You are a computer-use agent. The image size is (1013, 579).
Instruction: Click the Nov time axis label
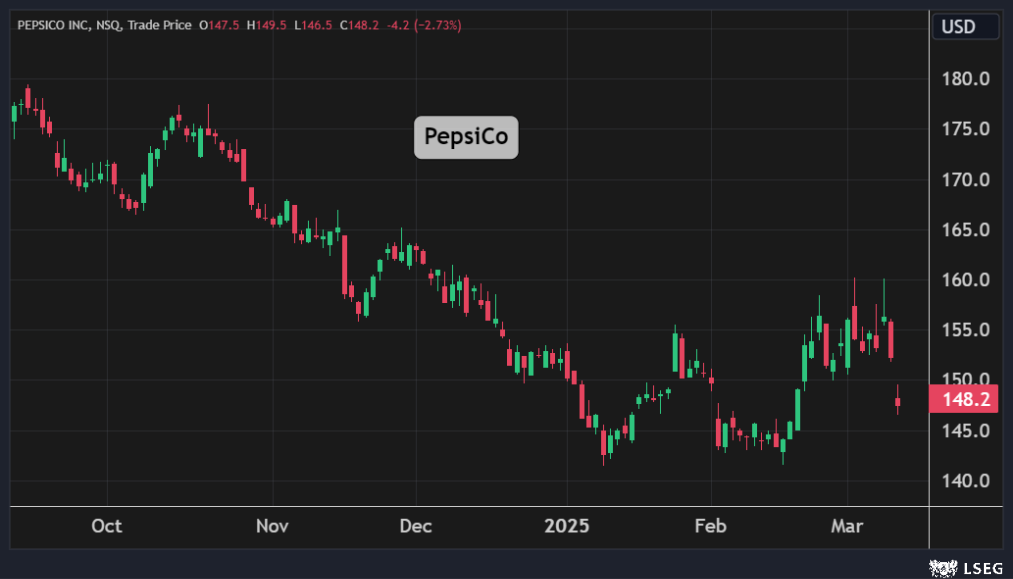pyautogui.click(x=272, y=526)
